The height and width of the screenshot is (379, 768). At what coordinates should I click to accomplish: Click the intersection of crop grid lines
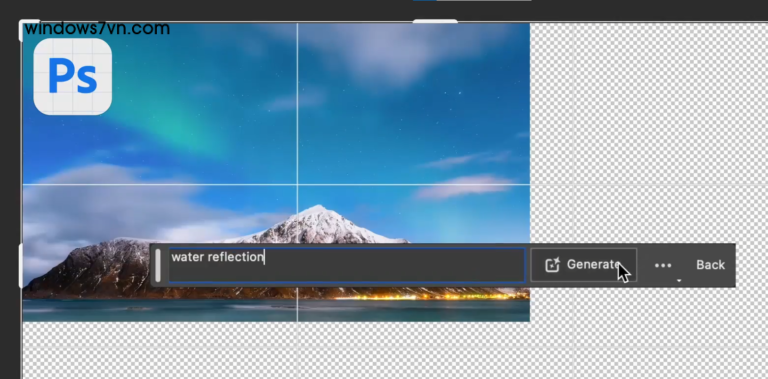click(x=297, y=185)
